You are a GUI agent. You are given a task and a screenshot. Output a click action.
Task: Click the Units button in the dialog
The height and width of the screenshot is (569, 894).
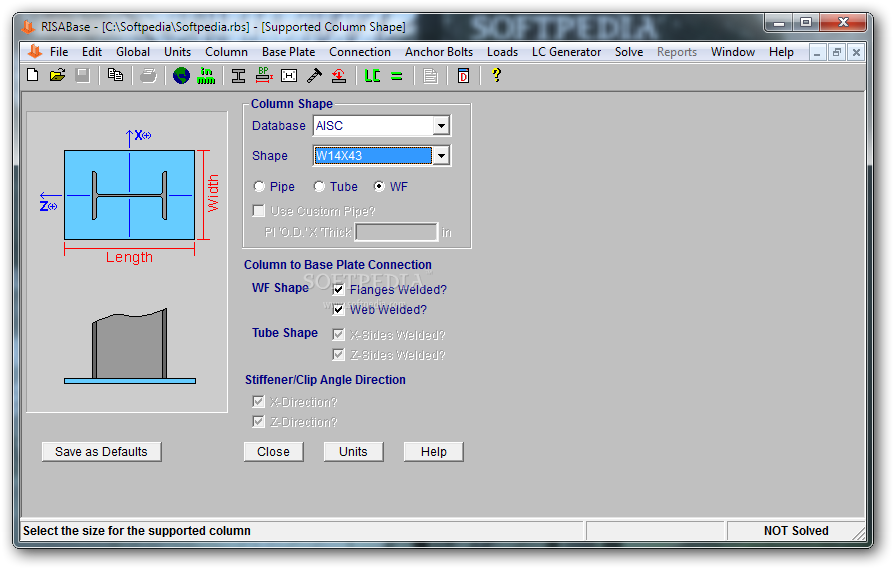click(353, 452)
